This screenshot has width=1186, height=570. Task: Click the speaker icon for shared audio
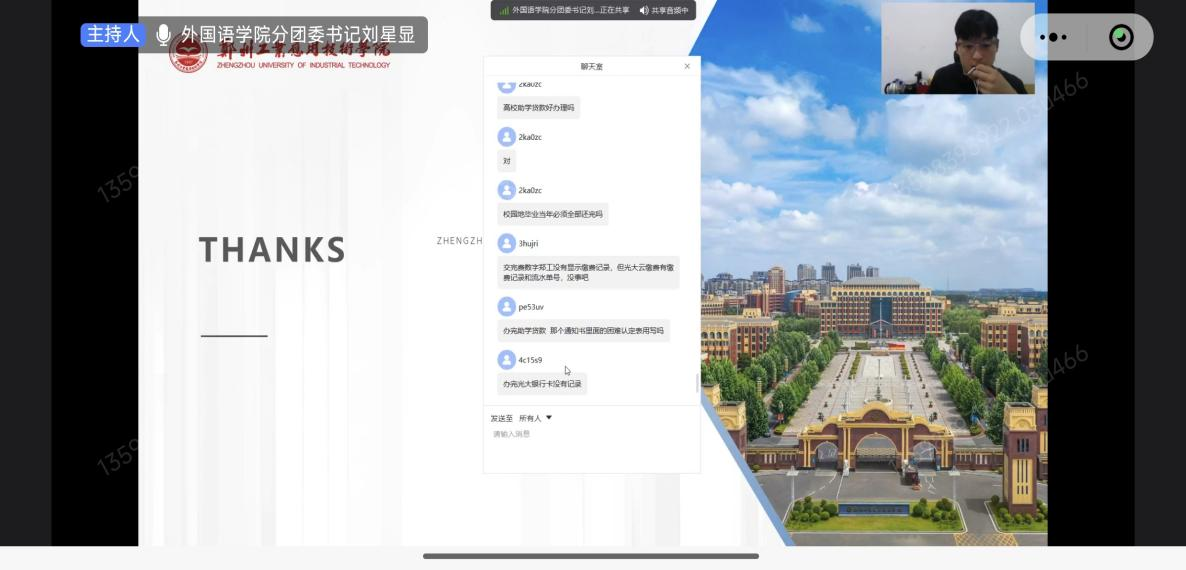pyautogui.click(x=643, y=10)
